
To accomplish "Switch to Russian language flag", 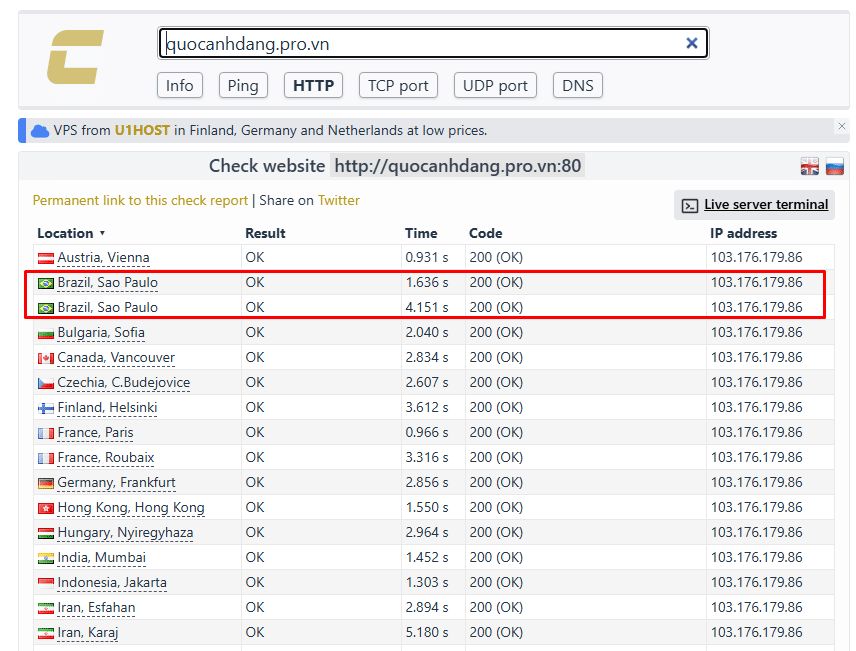I will pyautogui.click(x=834, y=167).
